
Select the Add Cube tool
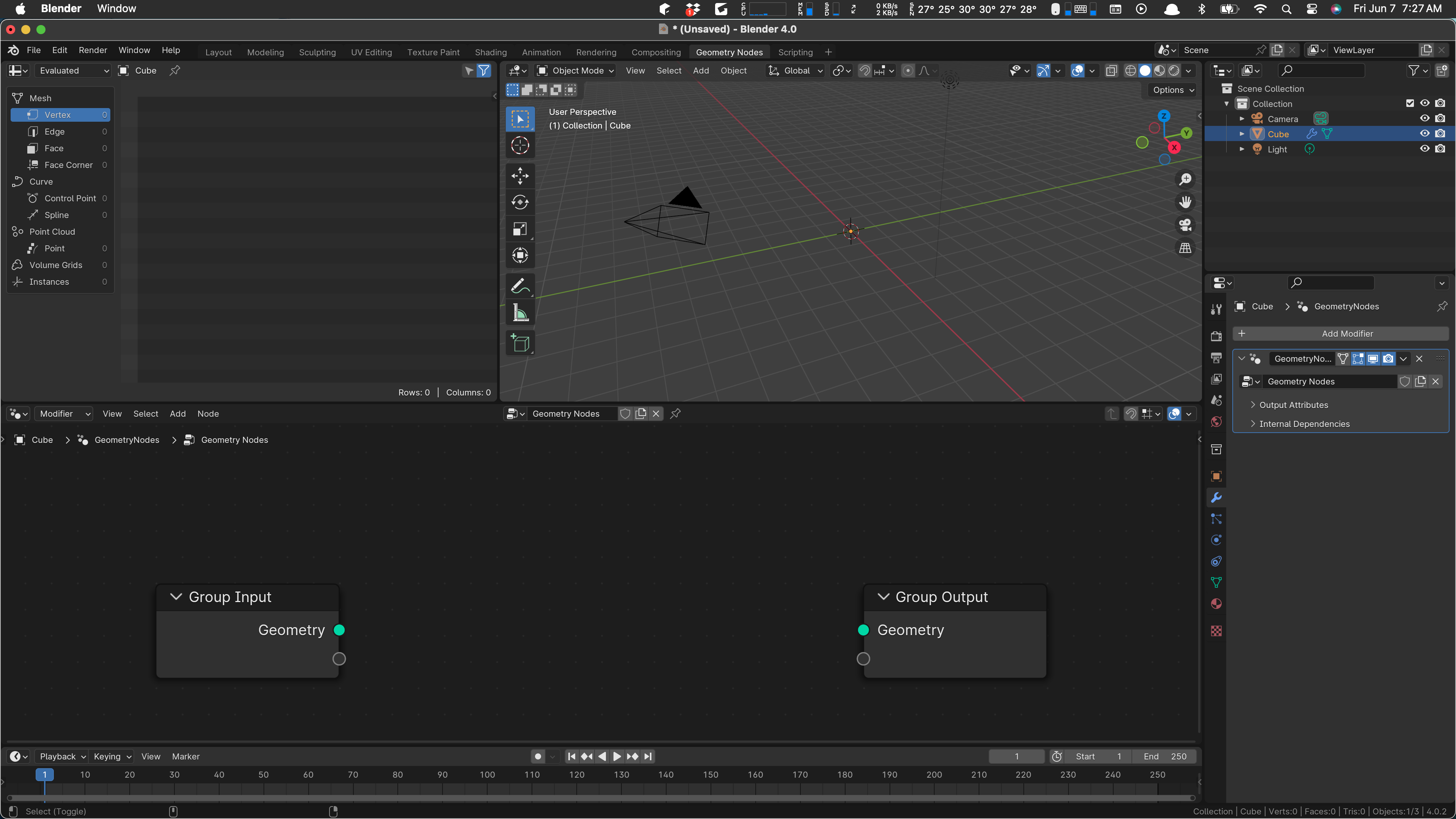519,343
